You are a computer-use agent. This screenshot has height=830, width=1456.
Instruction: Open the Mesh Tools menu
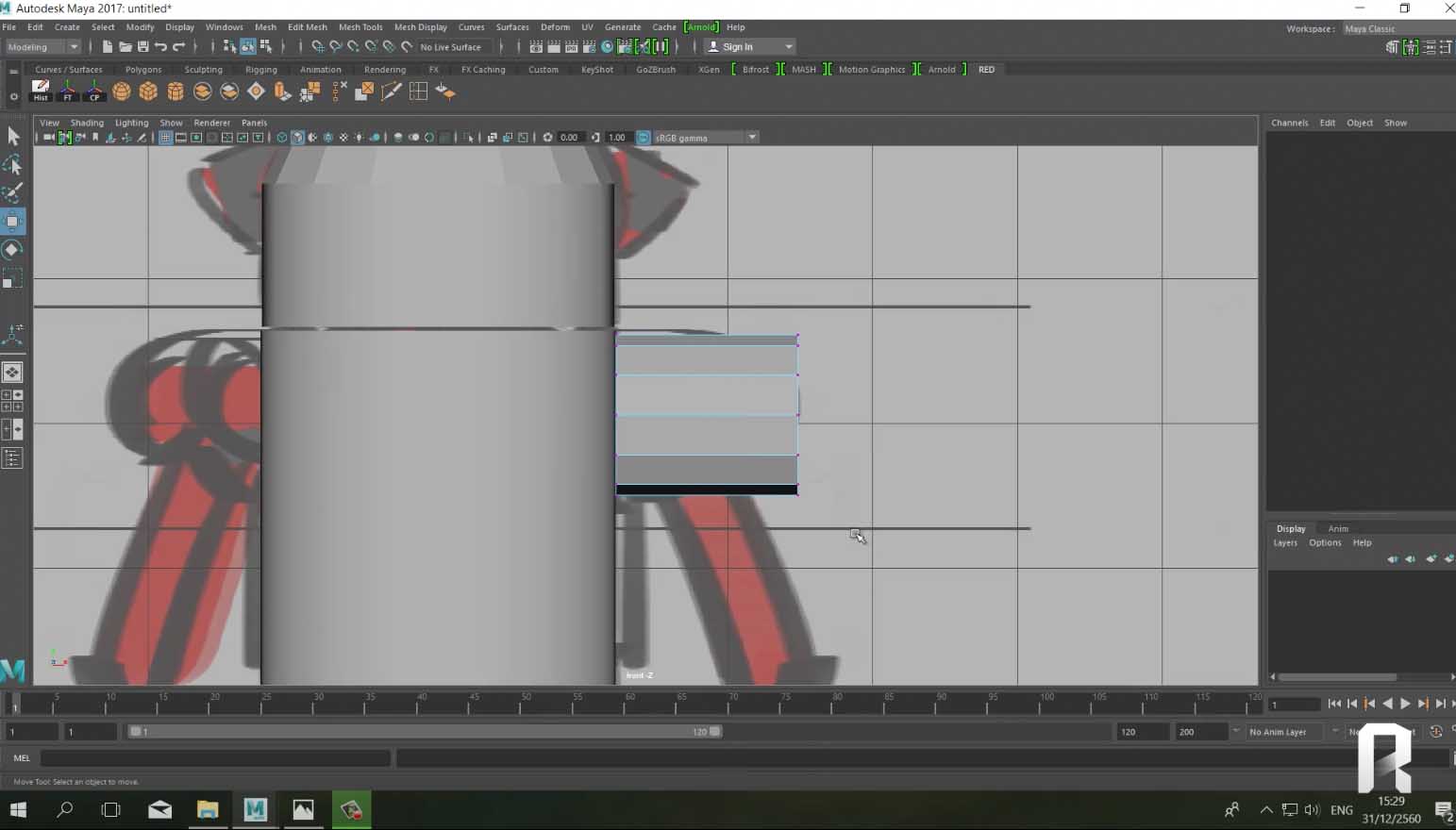[x=360, y=27]
